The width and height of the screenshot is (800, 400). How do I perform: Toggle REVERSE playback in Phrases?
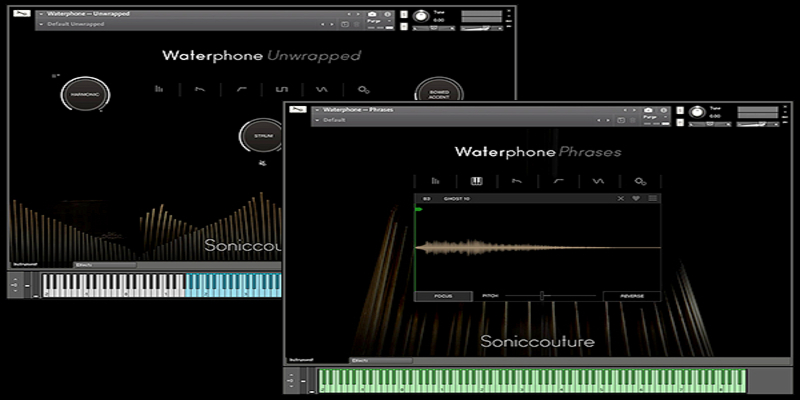click(632, 296)
